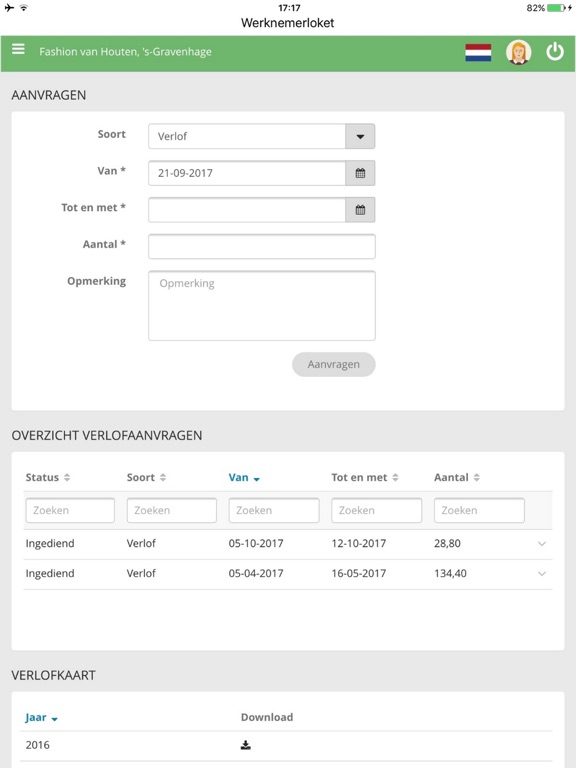576x768 pixels.
Task: Focus the Aantal input field
Action: point(262,246)
